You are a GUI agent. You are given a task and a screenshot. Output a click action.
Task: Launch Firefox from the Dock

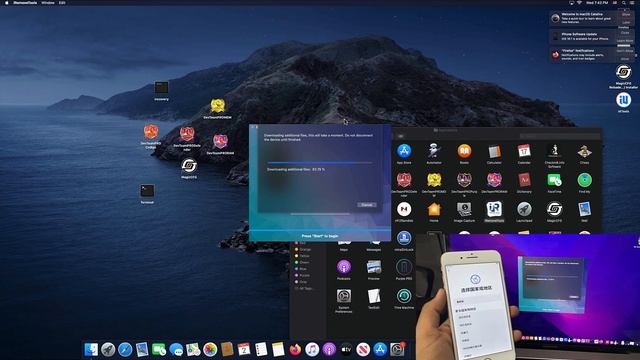pos(295,349)
